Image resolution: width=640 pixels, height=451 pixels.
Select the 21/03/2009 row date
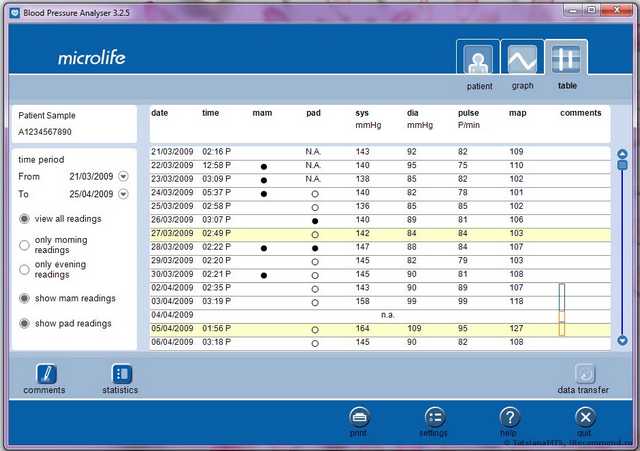click(x=172, y=151)
